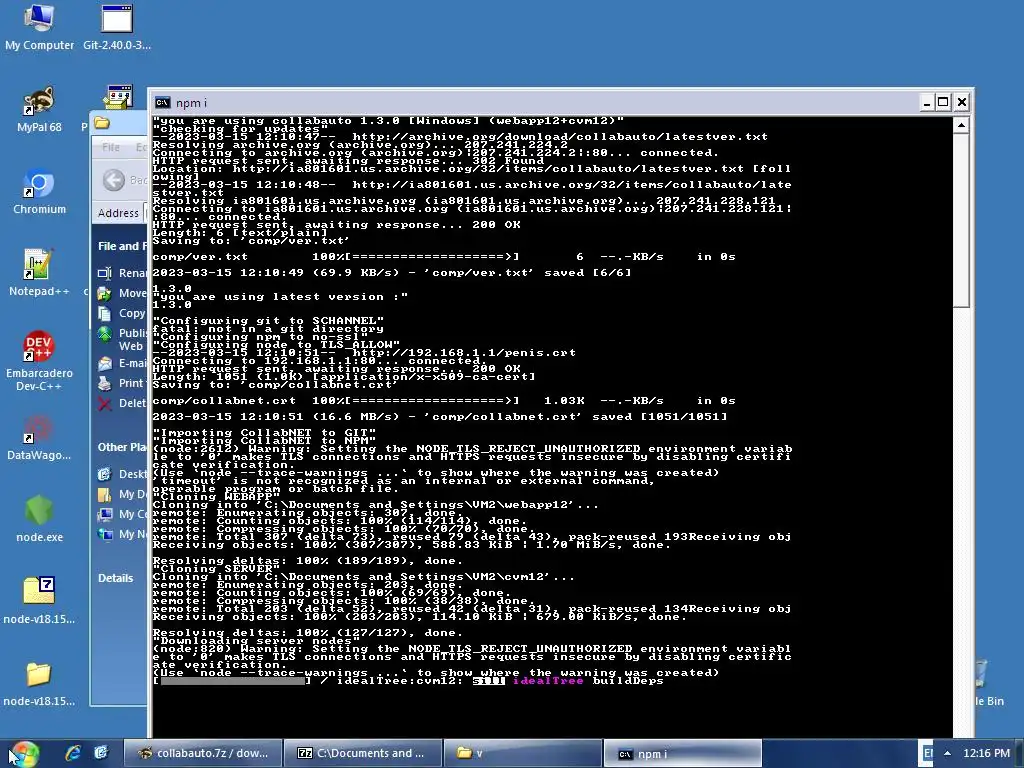Click the console vertical scrollbar thumb
The image size is (1024, 768).
pos(961,219)
